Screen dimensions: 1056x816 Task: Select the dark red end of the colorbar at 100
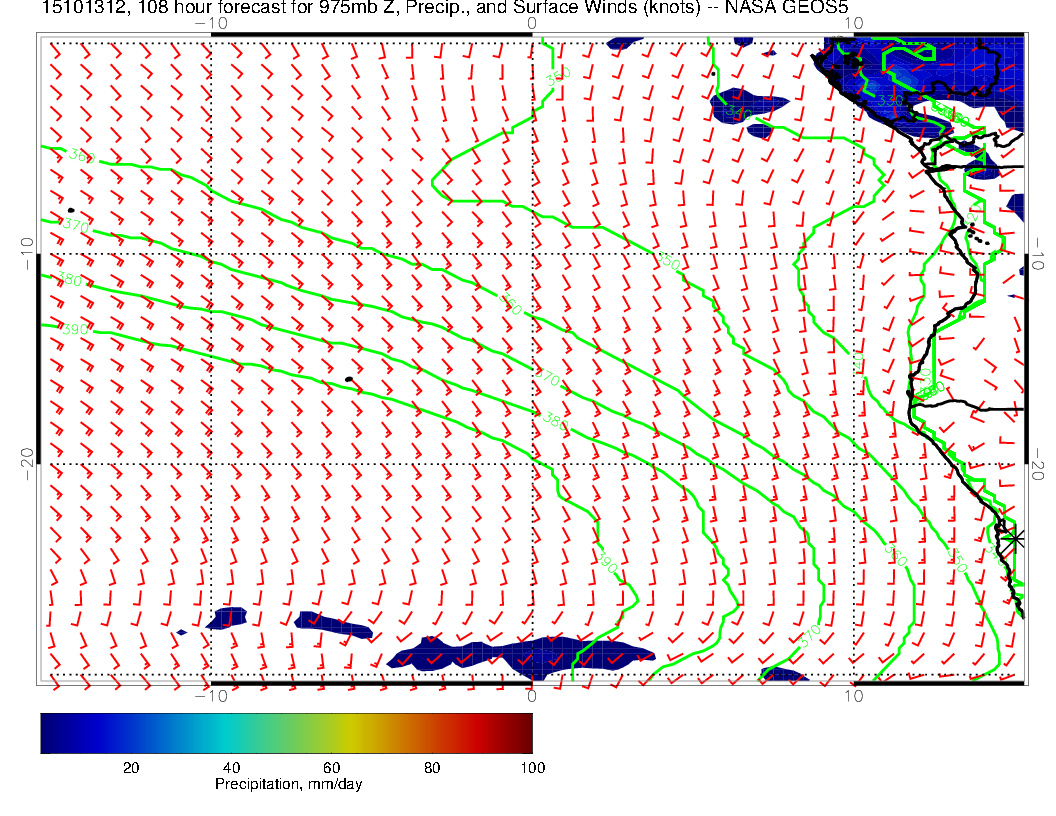[x=524, y=733]
